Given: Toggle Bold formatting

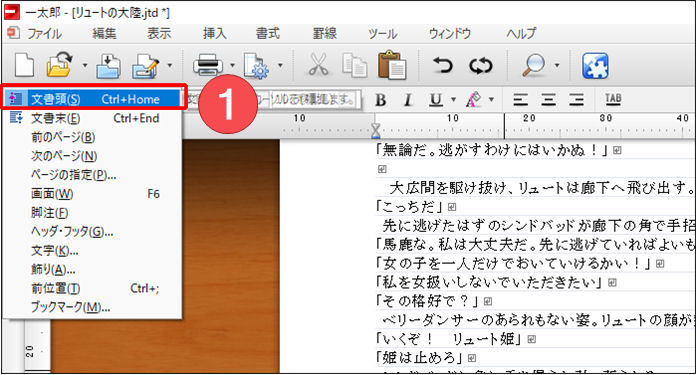Looking at the screenshot, I should [x=381, y=100].
